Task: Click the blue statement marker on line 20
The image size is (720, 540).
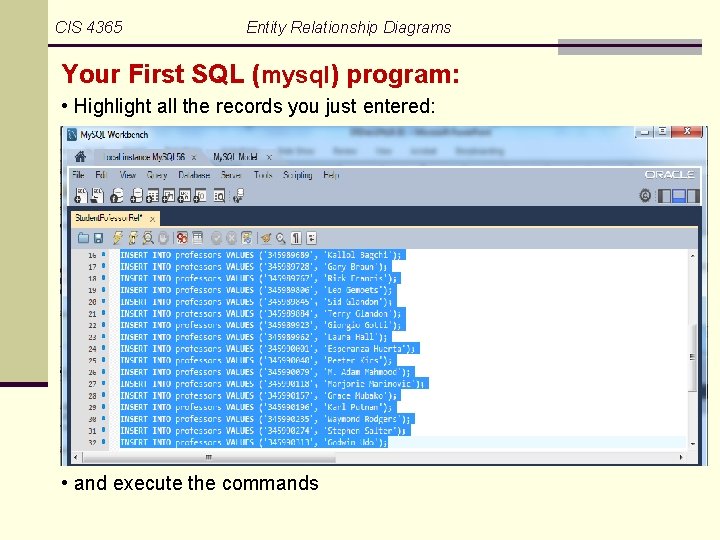Action: coord(104,301)
